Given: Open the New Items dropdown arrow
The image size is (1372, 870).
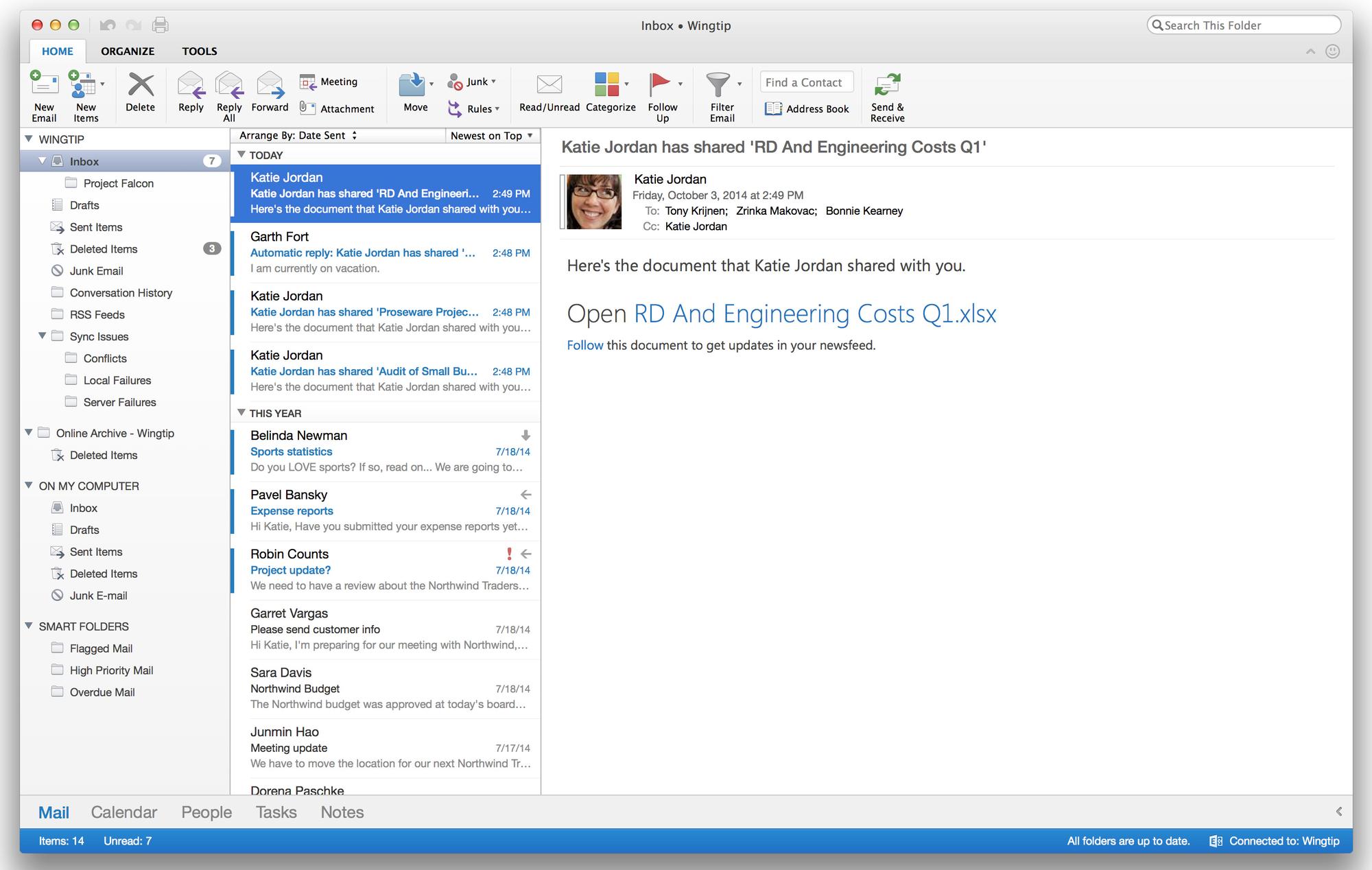Looking at the screenshot, I should [102, 84].
